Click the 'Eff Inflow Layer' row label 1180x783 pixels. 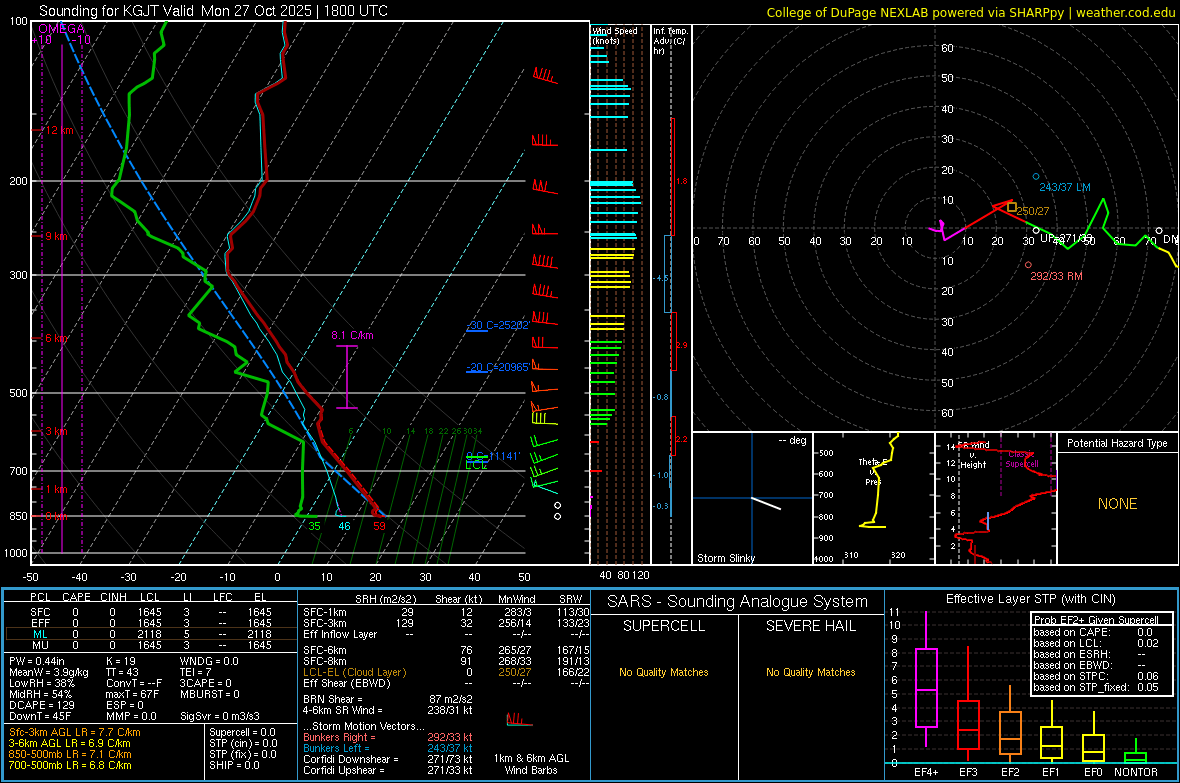pos(339,634)
